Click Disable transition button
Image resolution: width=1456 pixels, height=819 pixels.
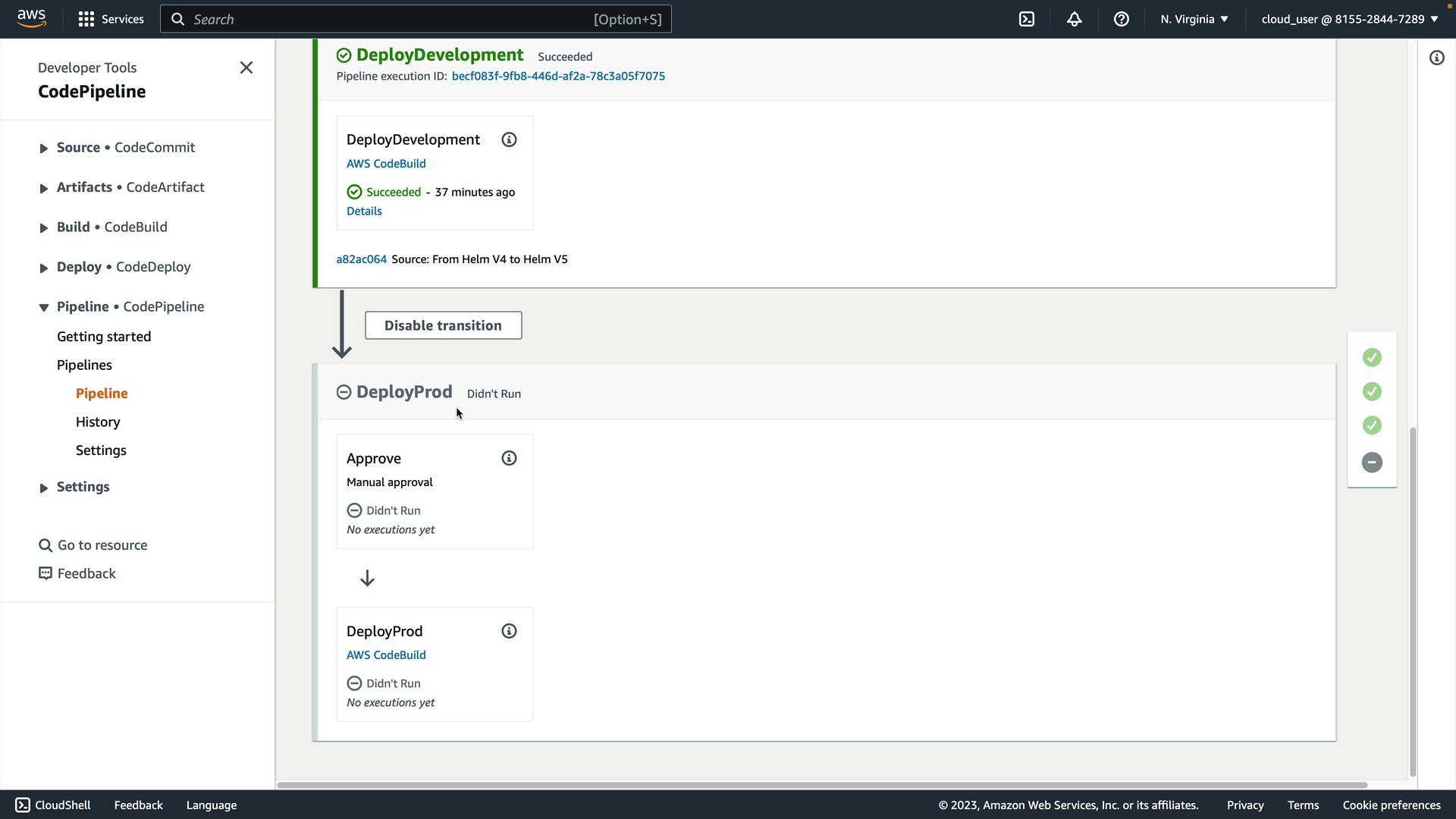(x=443, y=325)
